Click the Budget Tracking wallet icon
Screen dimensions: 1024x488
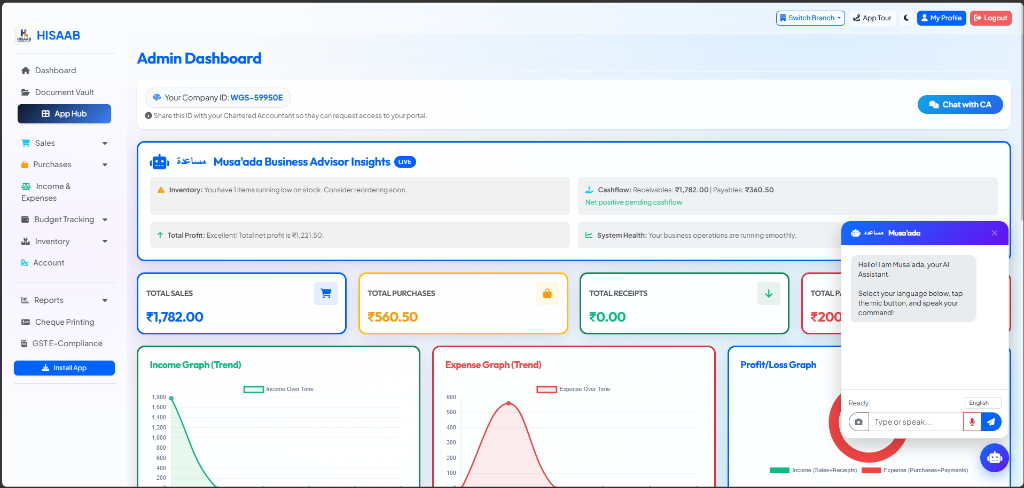(x=25, y=220)
